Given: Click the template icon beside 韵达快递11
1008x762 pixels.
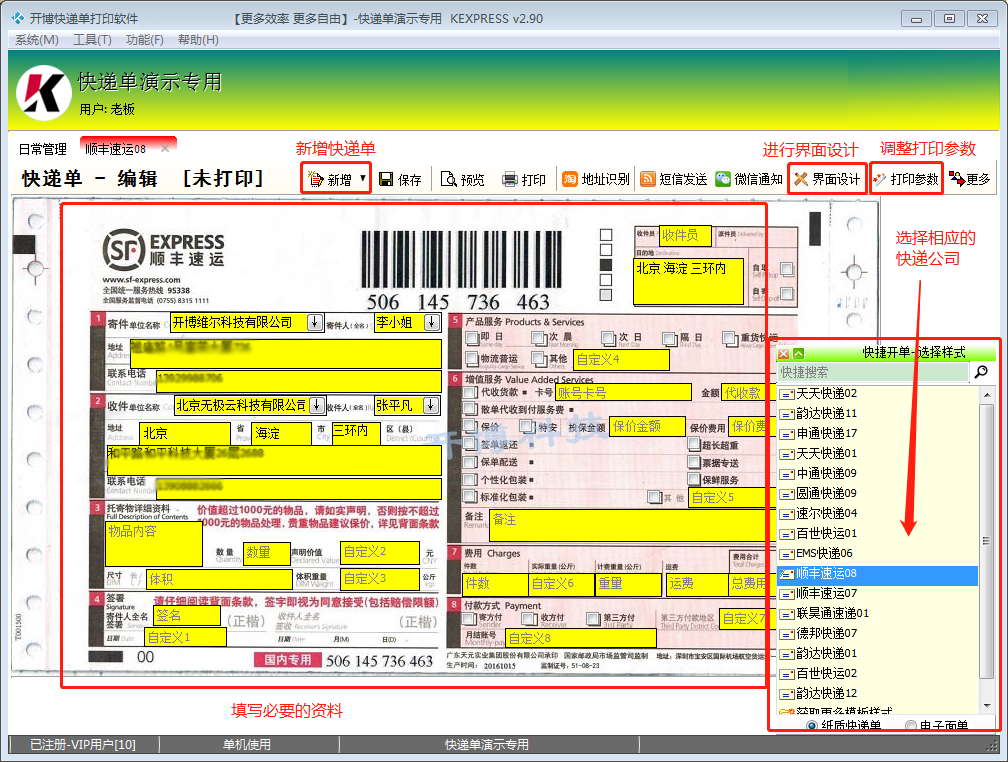Looking at the screenshot, I should [787, 414].
